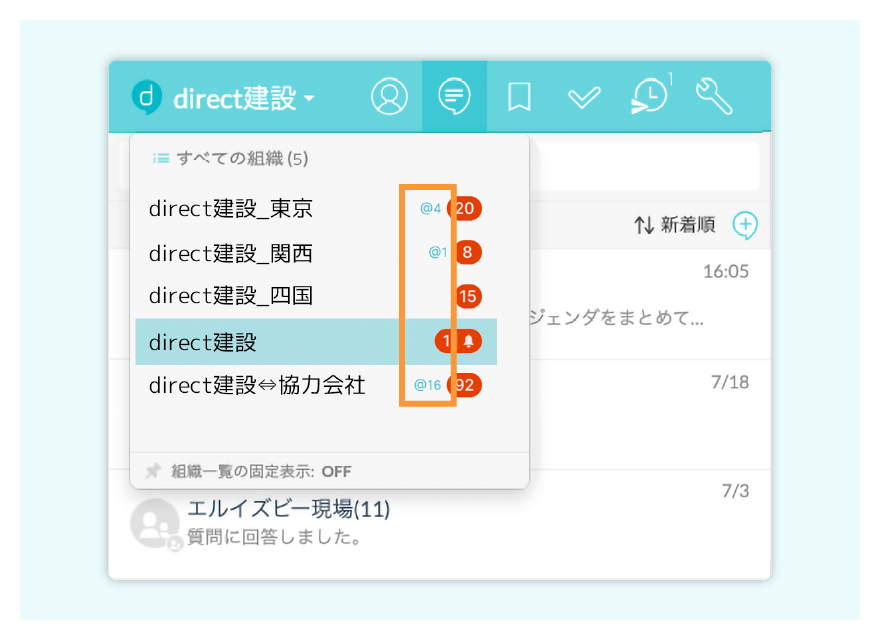Open the direct建設 organization dropdown
The image size is (880, 640).
[x=244, y=98]
